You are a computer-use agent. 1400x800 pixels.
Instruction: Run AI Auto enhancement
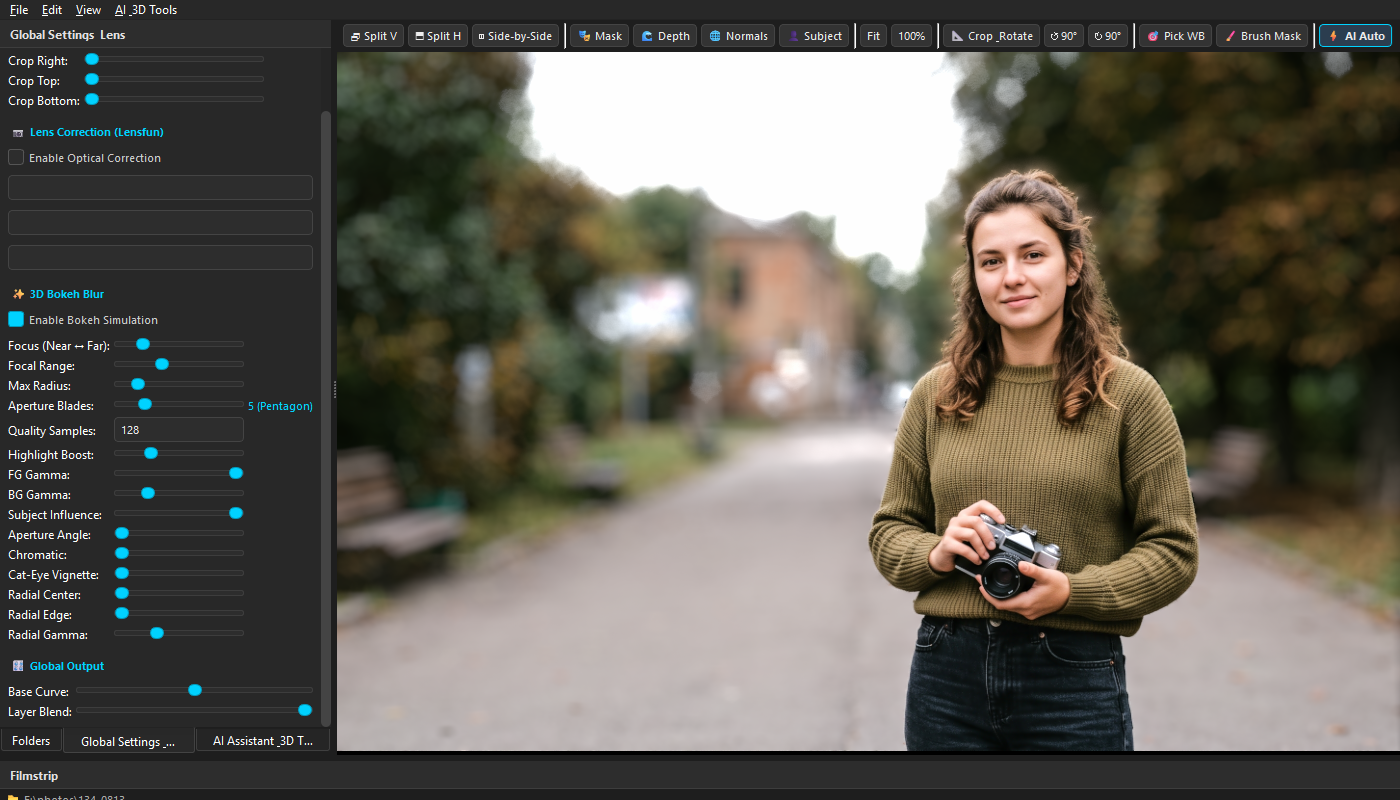(1355, 36)
